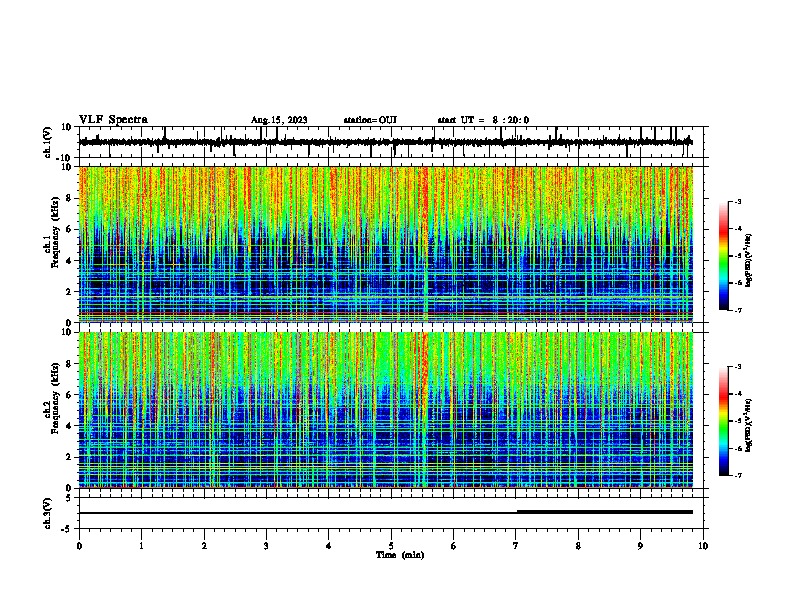The height and width of the screenshot is (612, 792).
Task: Click the "ch.3(V)" axis label
Action: [47, 513]
